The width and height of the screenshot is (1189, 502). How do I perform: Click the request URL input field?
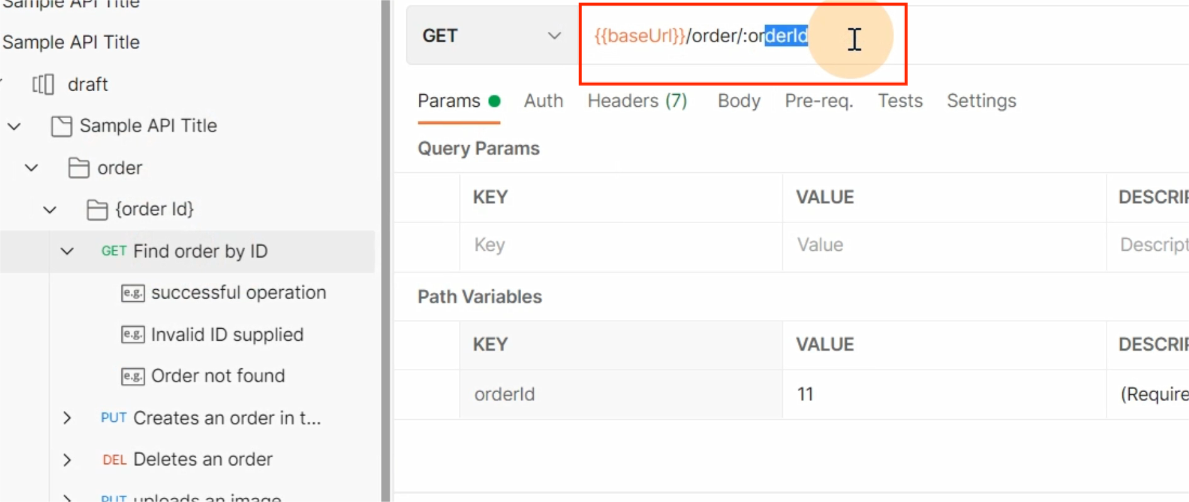pos(883,36)
